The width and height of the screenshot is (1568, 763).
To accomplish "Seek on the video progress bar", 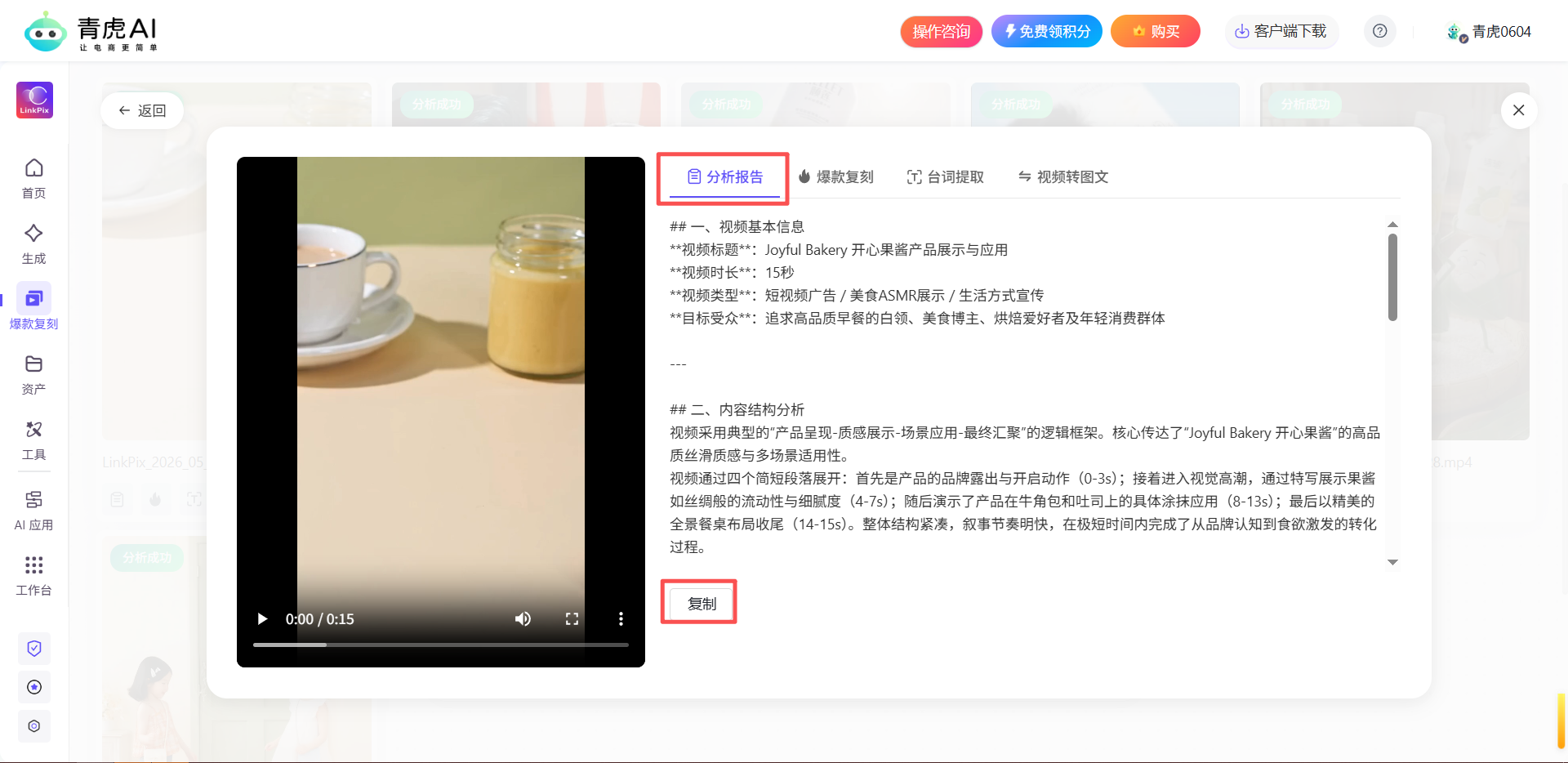I will click(x=441, y=645).
